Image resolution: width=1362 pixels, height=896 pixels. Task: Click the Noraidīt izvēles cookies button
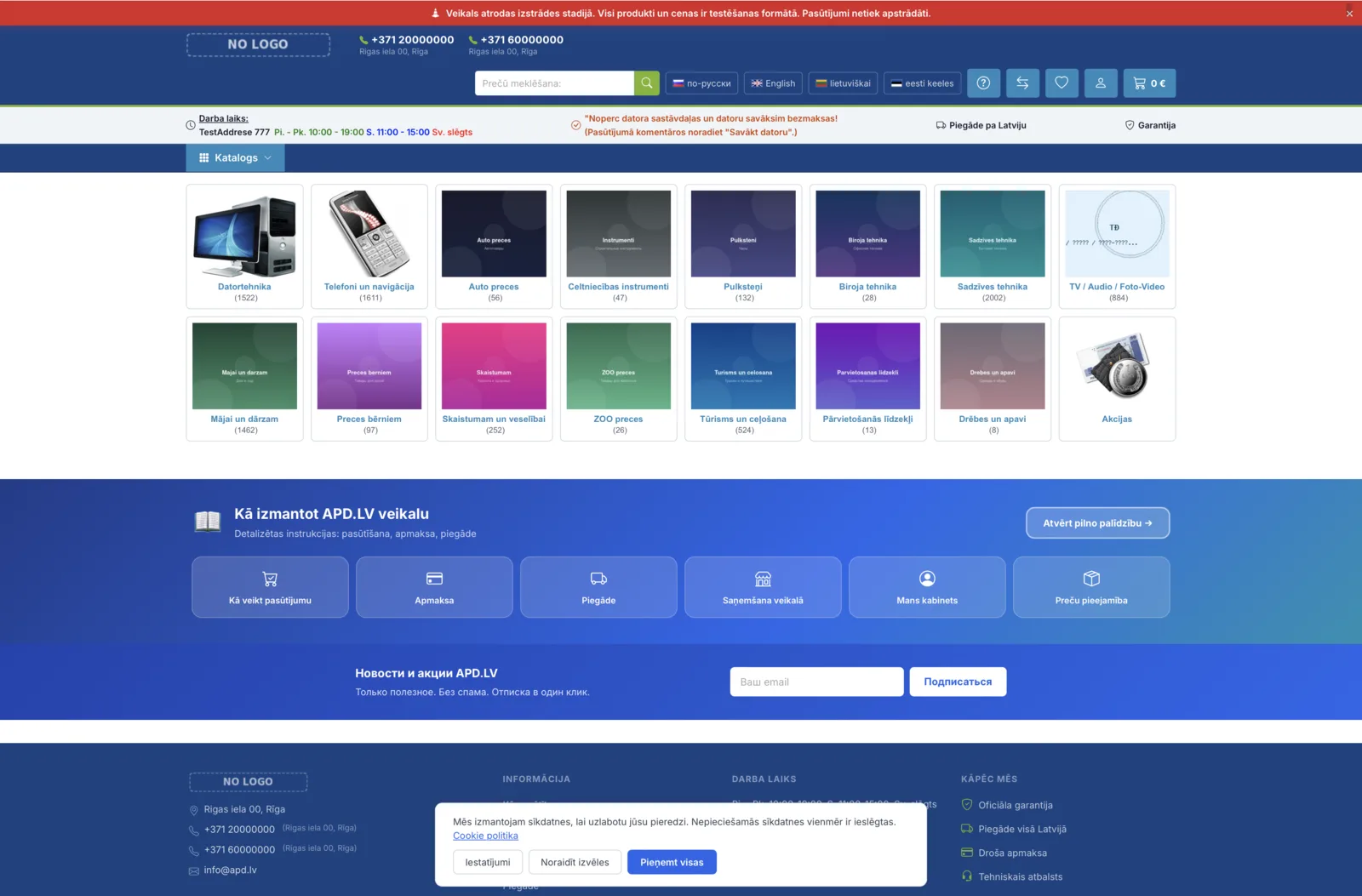[575, 862]
